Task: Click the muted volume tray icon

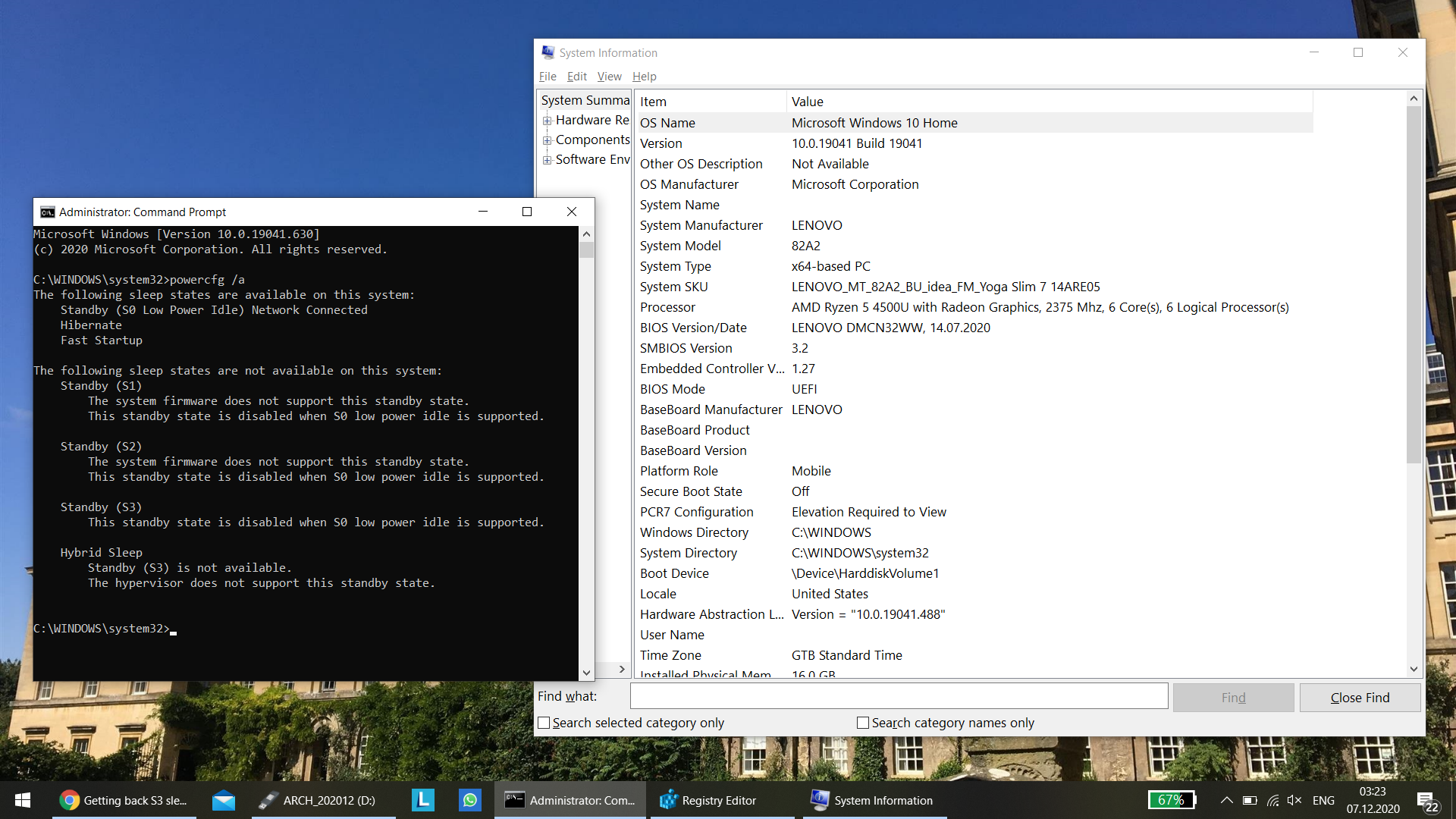Action: pos(1294,800)
